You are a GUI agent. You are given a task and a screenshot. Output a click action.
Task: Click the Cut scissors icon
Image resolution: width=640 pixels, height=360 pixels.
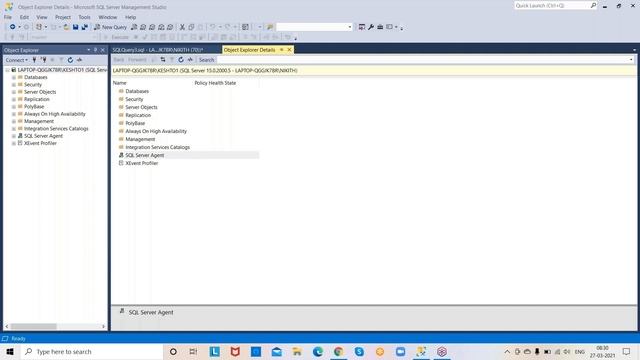pyautogui.click(x=182, y=27)
